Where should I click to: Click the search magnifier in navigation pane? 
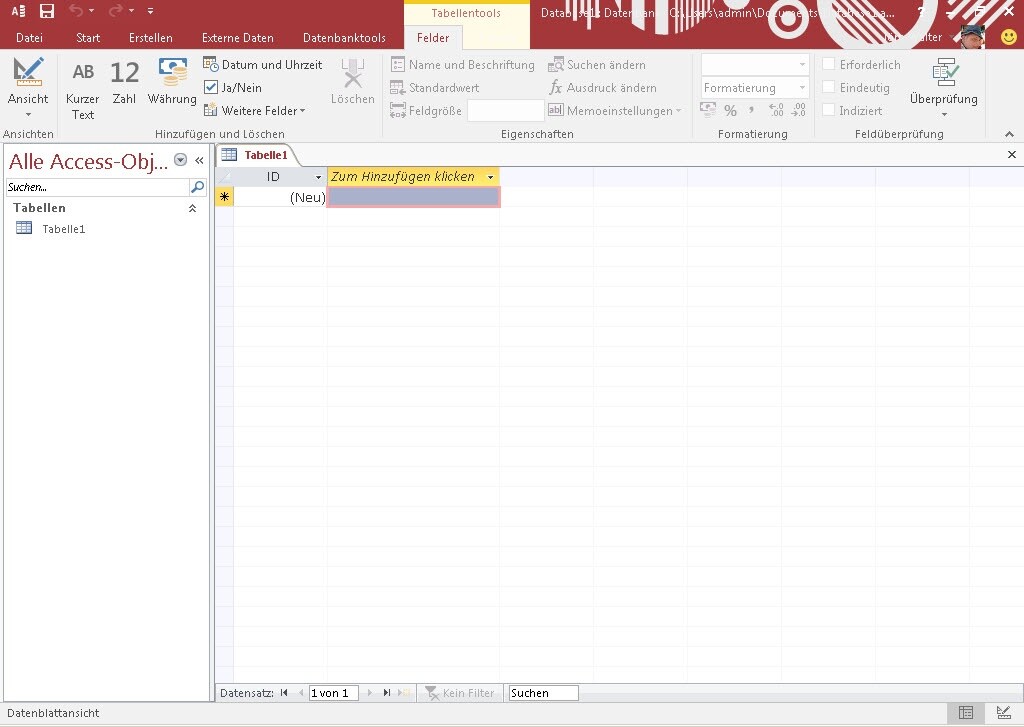[198, 187]
